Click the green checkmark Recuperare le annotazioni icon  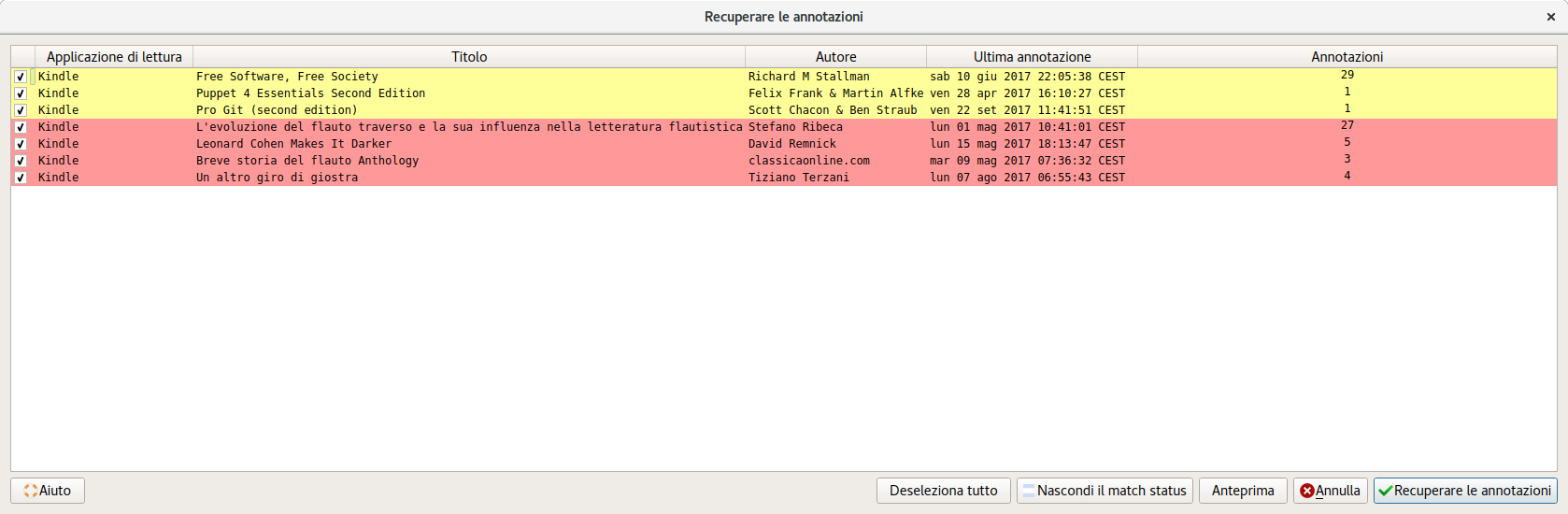[1385, 491]
